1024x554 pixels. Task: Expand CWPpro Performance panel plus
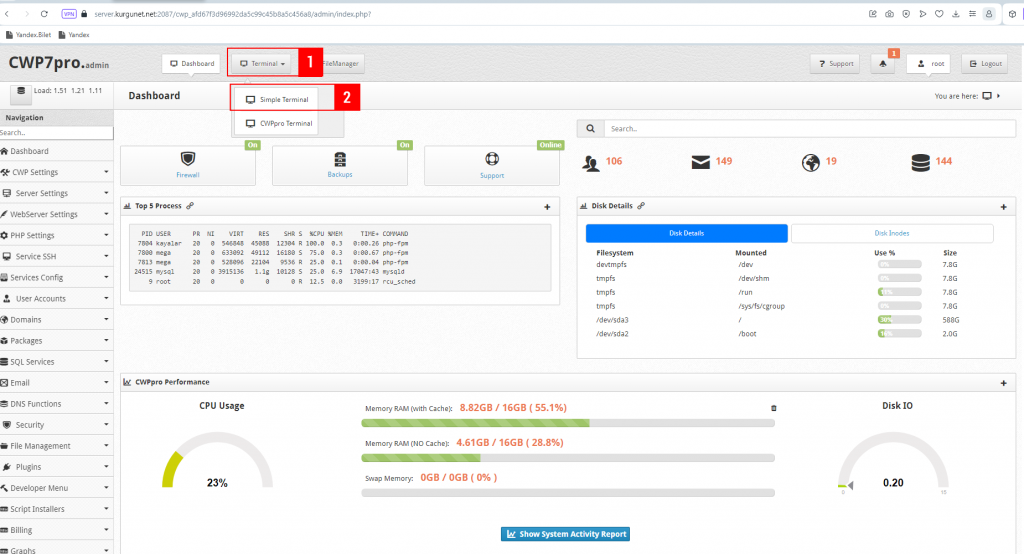(x=1004, y=383)
